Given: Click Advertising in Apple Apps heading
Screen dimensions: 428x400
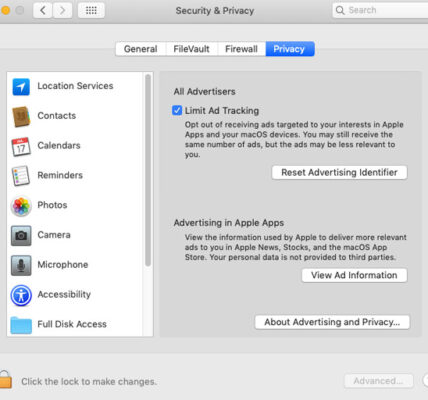Looking at the screenshot, I should point(229,223).
